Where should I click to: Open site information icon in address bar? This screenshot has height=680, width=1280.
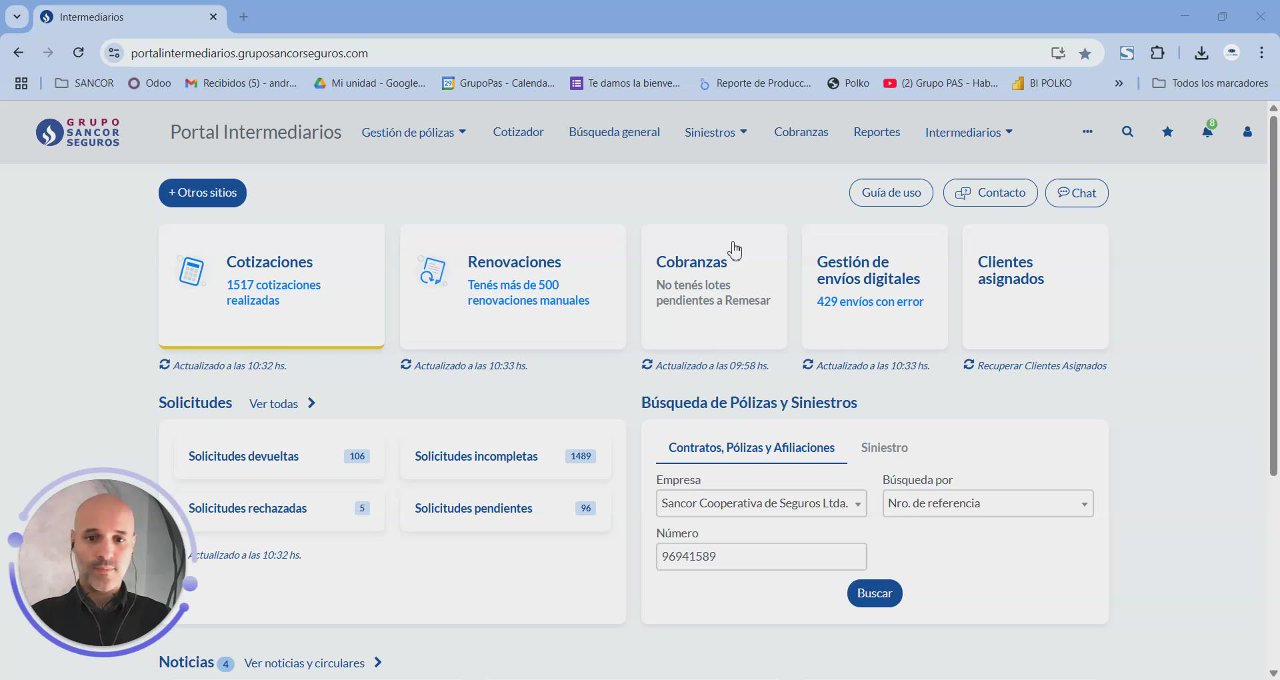pyautogui.click(x=114, y=53)
